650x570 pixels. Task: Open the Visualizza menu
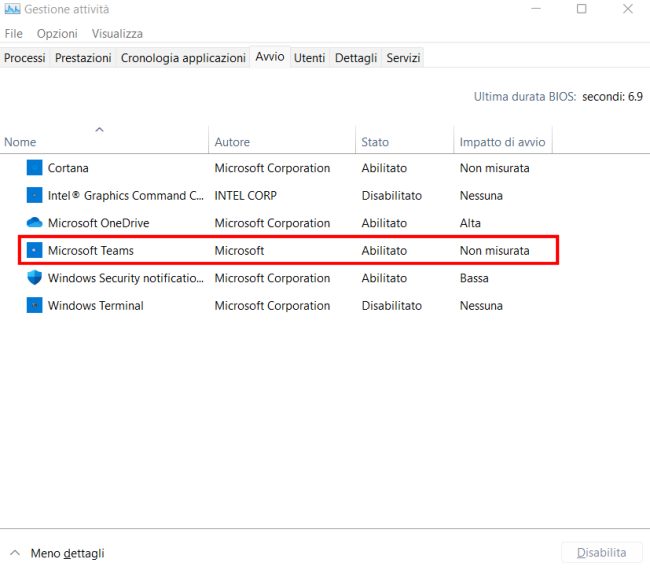tap(117, 34)
